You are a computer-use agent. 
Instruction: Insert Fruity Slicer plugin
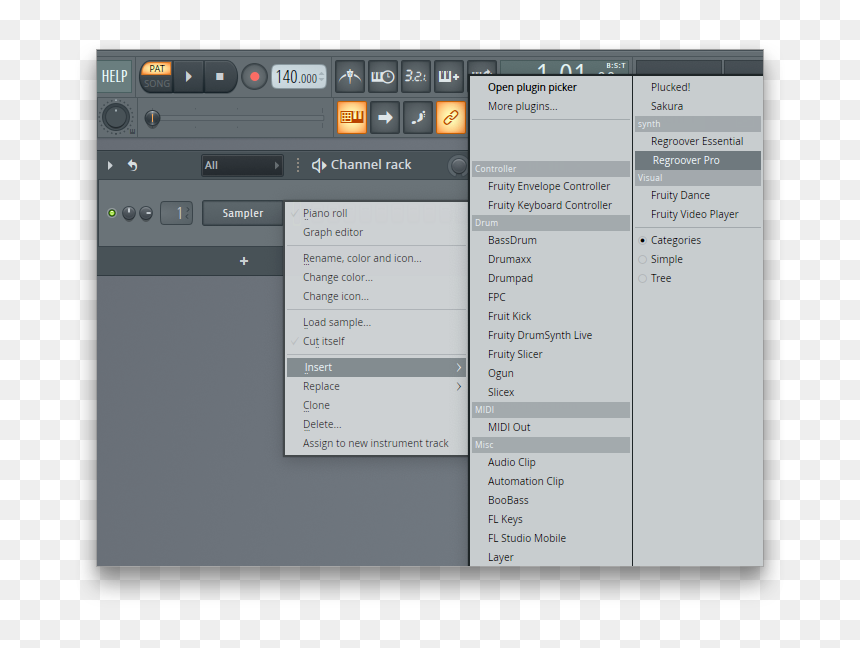[551, 354]
